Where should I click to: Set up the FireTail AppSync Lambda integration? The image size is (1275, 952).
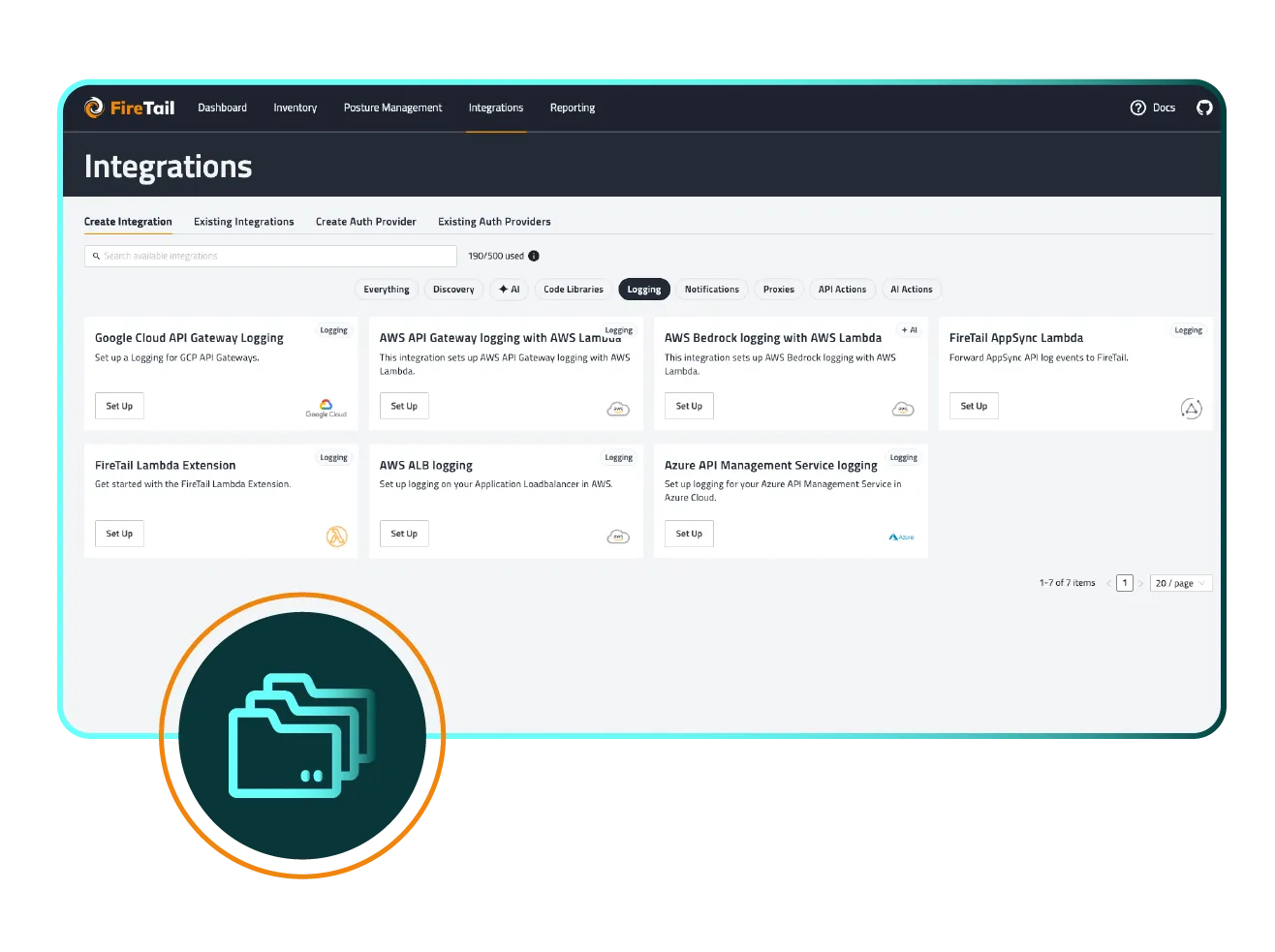coord(974,406)
